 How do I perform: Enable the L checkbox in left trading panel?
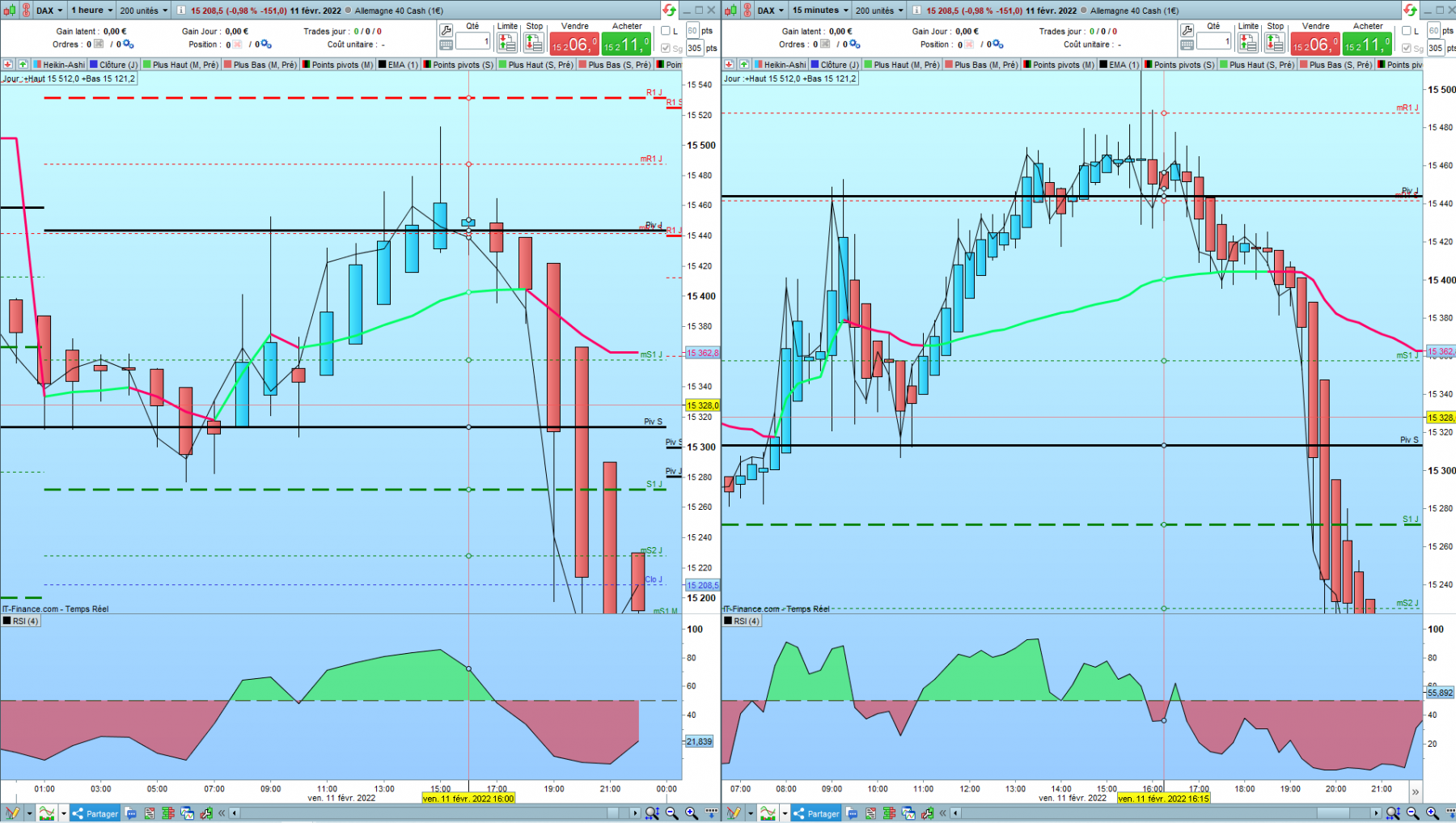click(665, 31)
